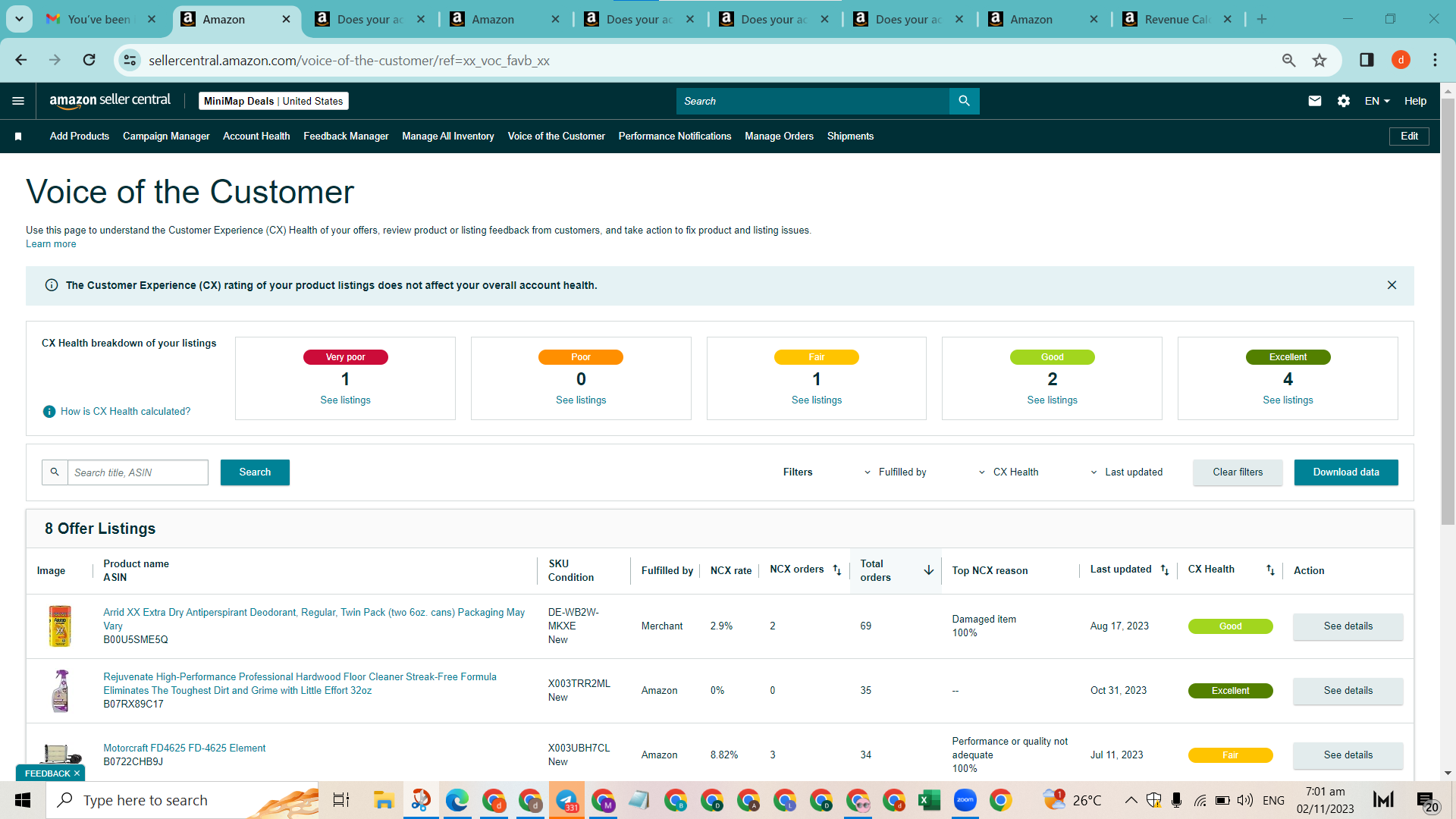Open Chrome side panel icon

1367,60
